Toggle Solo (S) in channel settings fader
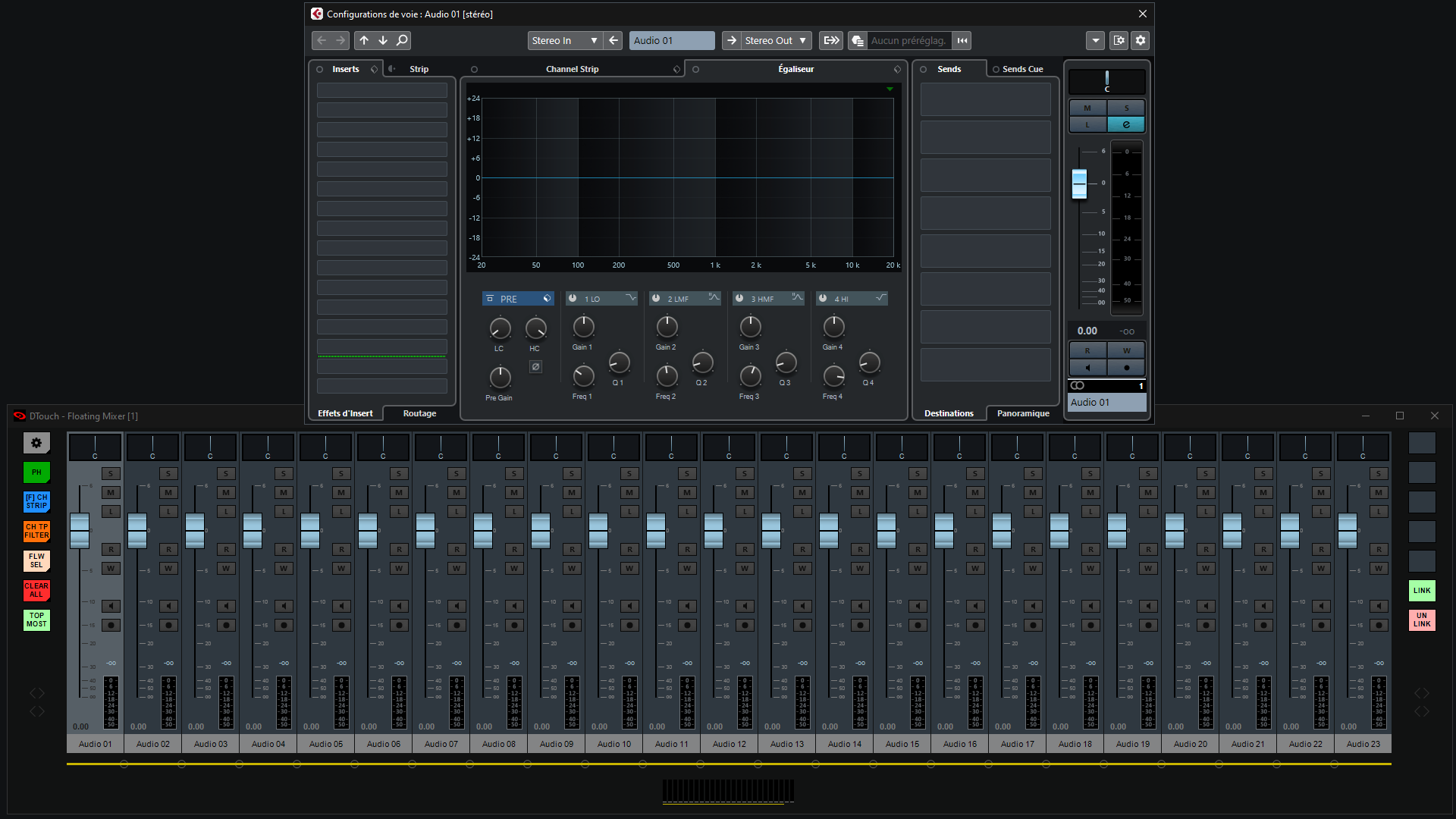This screenshot has width=1456, height=819. (1126, 108)
